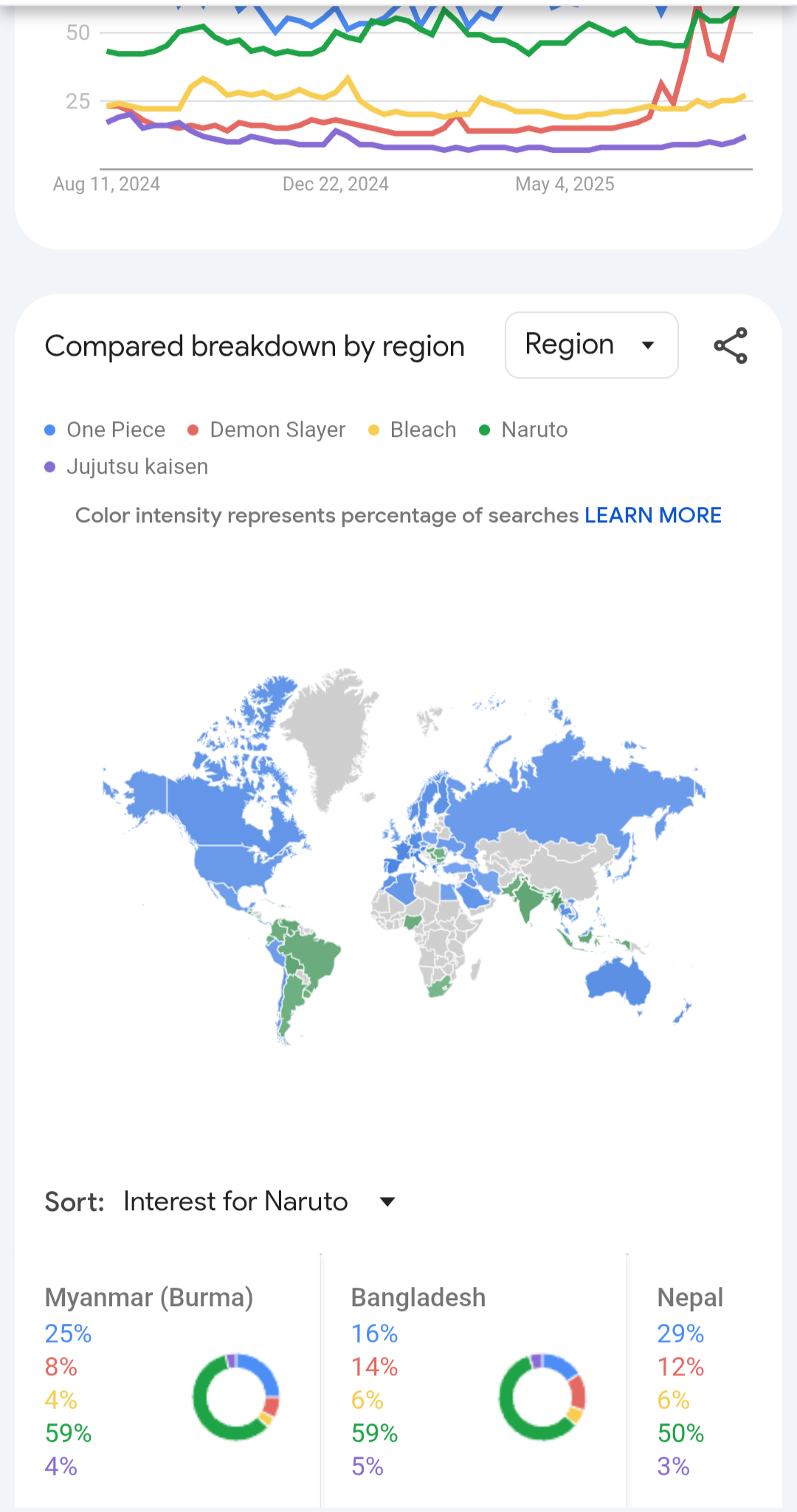Click the Dec 22, 2024 timeline label
Screen dimensions: 797x1512
[336, 184]
